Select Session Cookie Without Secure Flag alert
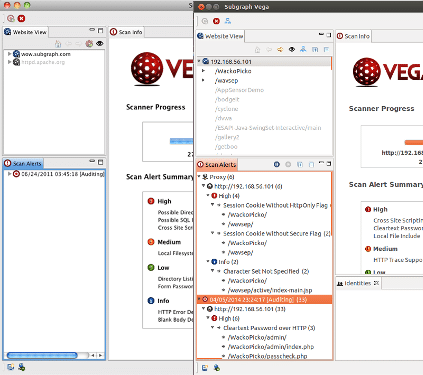This screenshot has height=375, width=423. point(277,234)
